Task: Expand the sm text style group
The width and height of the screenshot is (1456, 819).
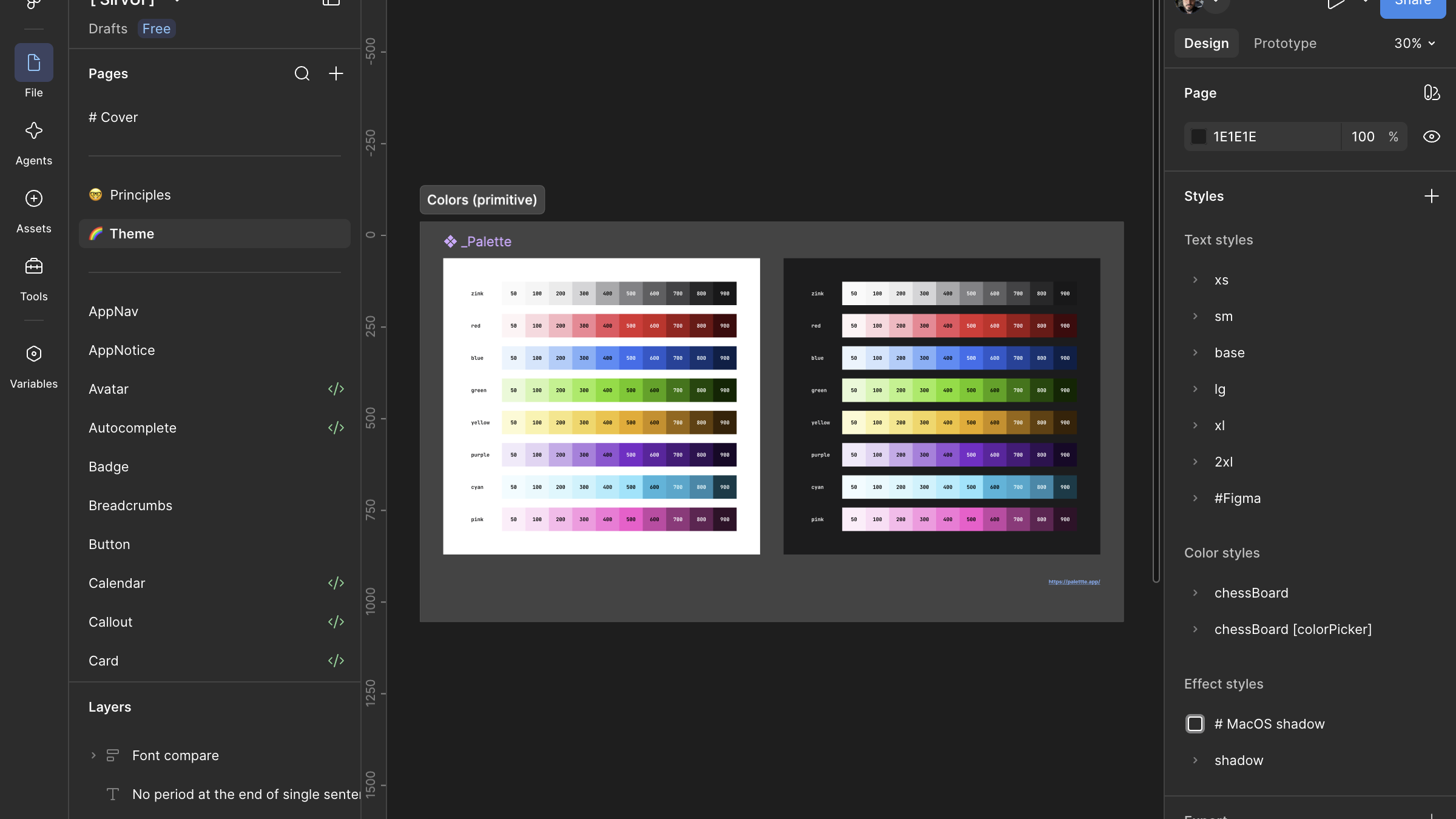Action: pos(1195,316)
